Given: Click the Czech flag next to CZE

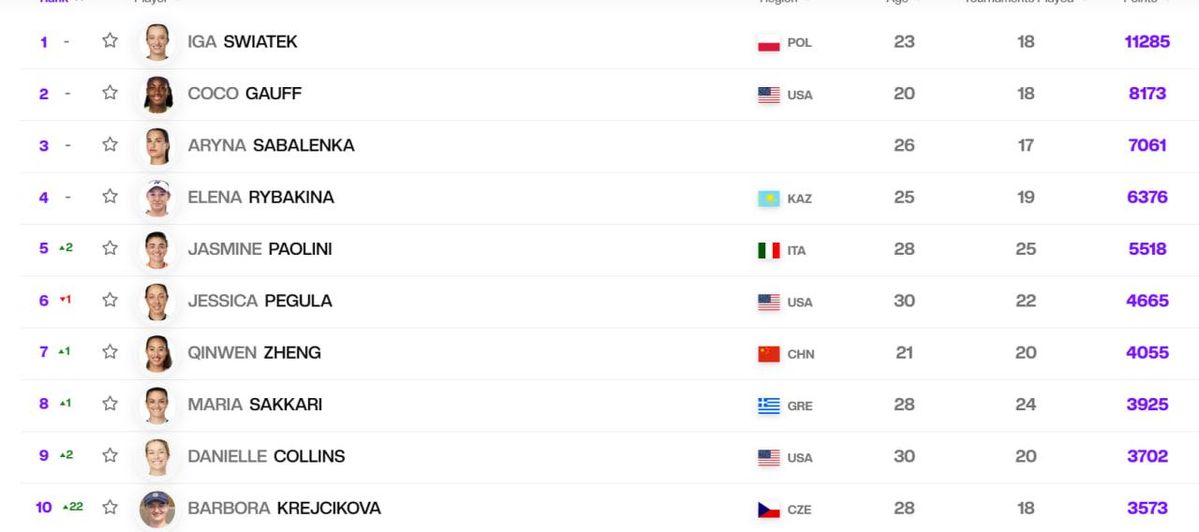Looking at the screenshot, I should (769, 509).
